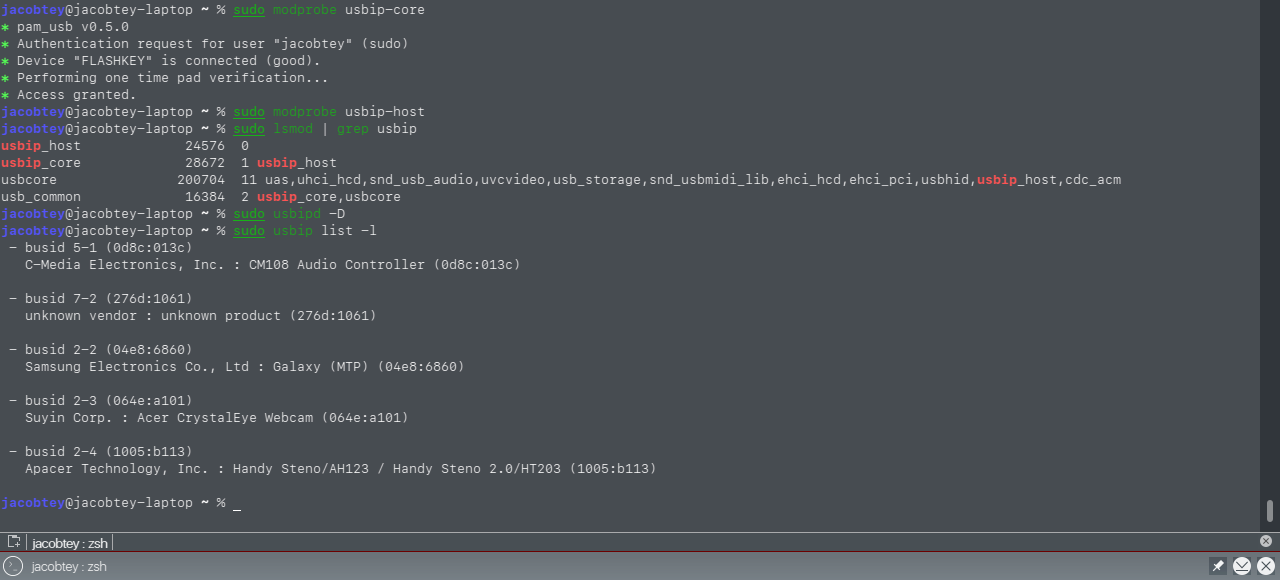Click the 'sudo modprobe usbip-host' command

329,112
